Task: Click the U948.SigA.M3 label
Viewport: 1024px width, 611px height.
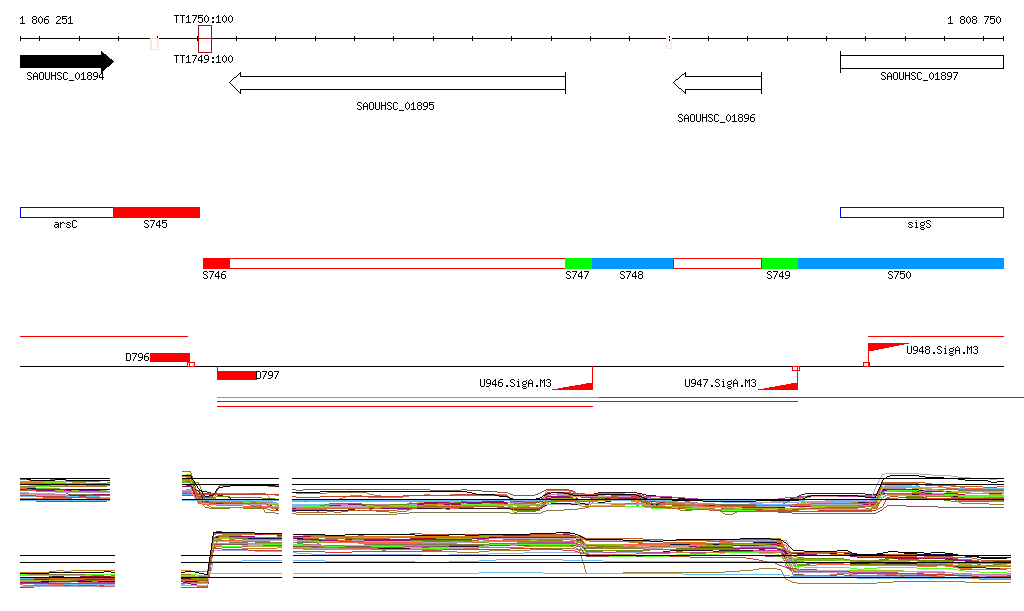Action: 942,350
